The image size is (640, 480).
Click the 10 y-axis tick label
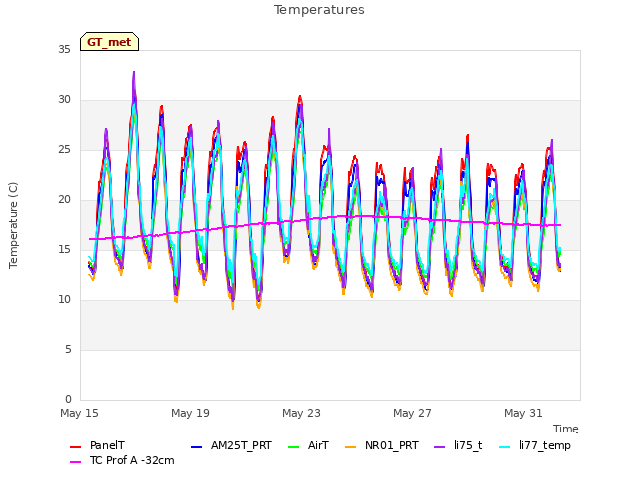click(64, 300)
